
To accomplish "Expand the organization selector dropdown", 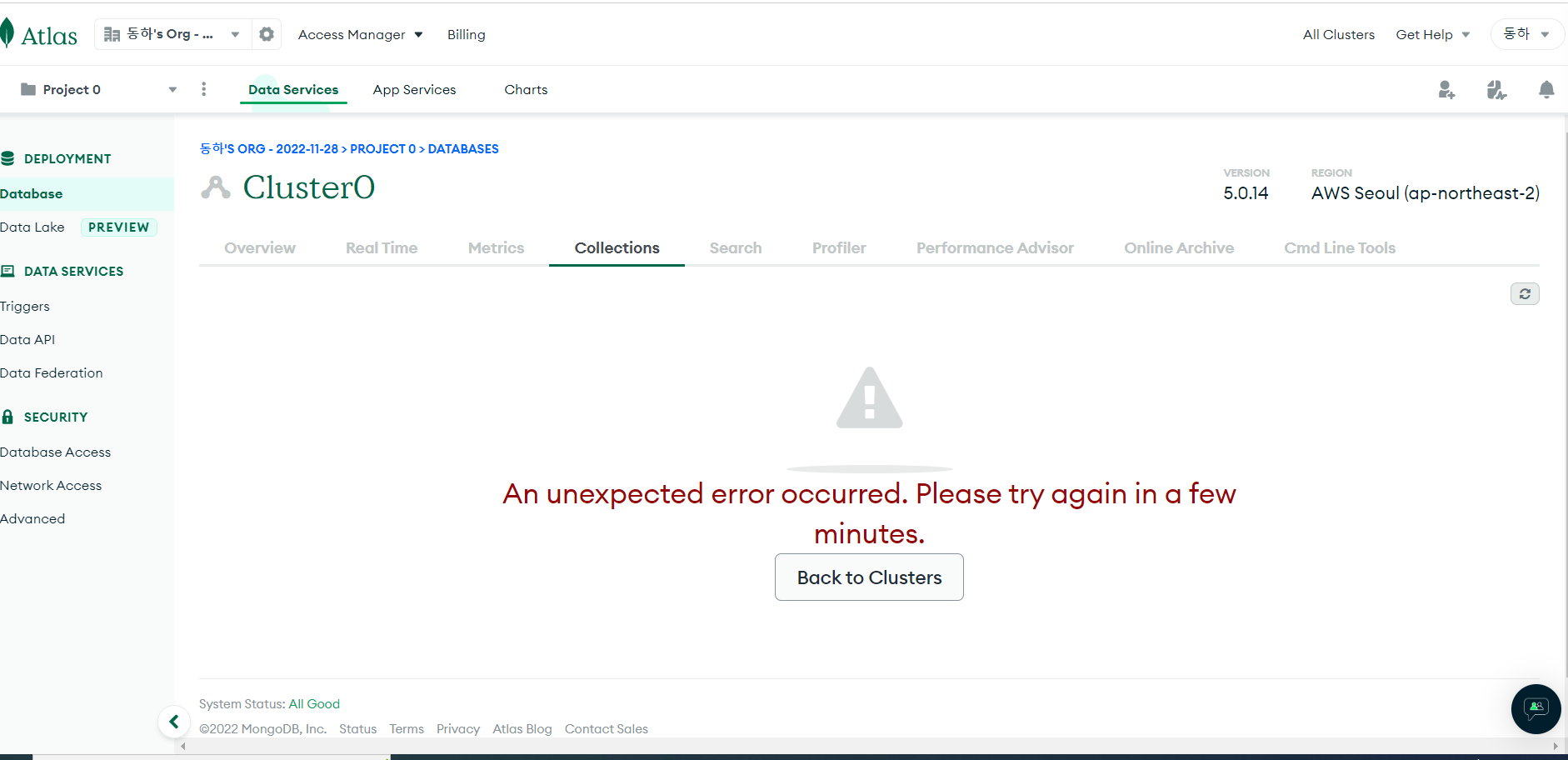I will click(x=235, y=34).
